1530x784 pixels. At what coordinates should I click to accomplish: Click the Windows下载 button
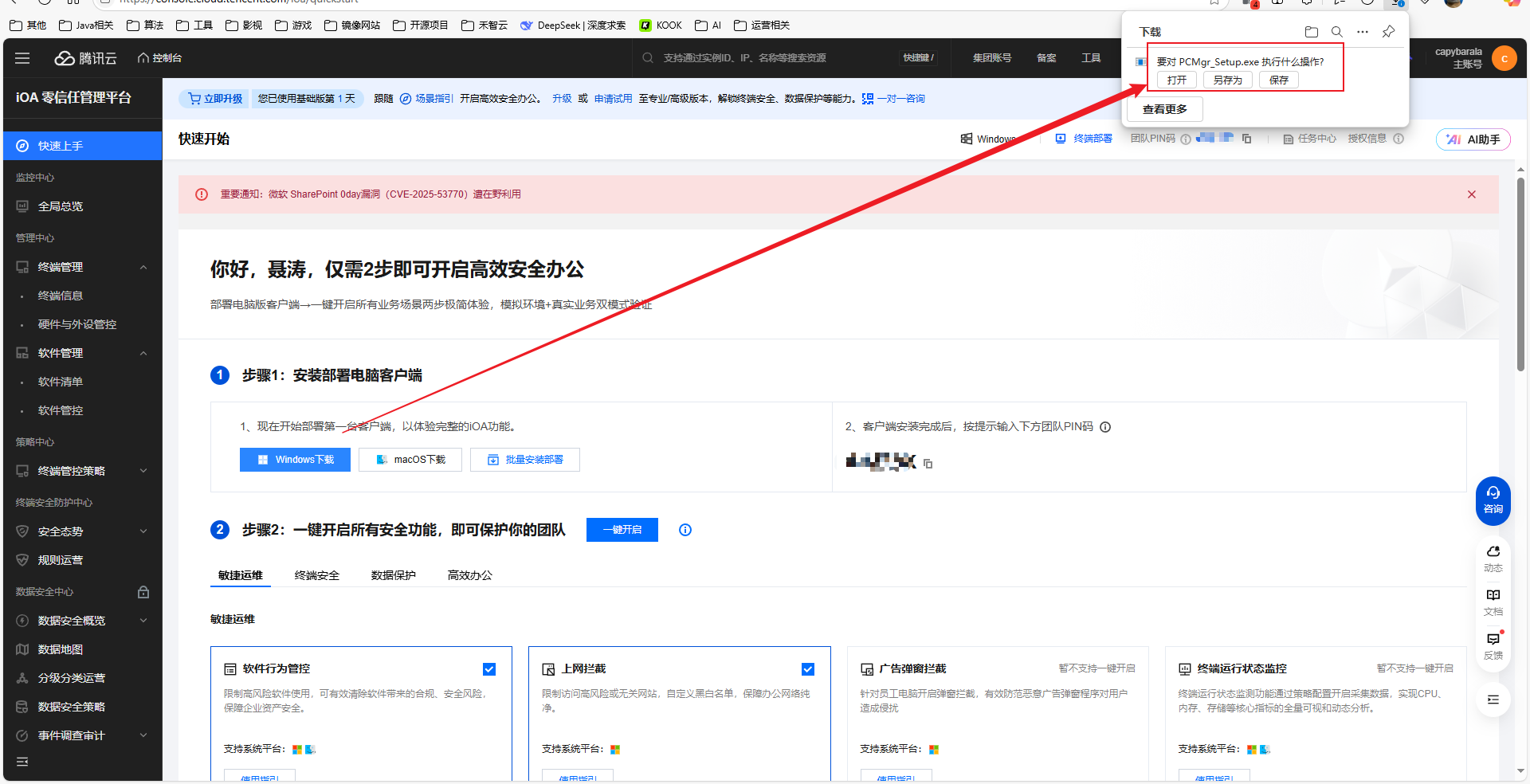[295, 460]
